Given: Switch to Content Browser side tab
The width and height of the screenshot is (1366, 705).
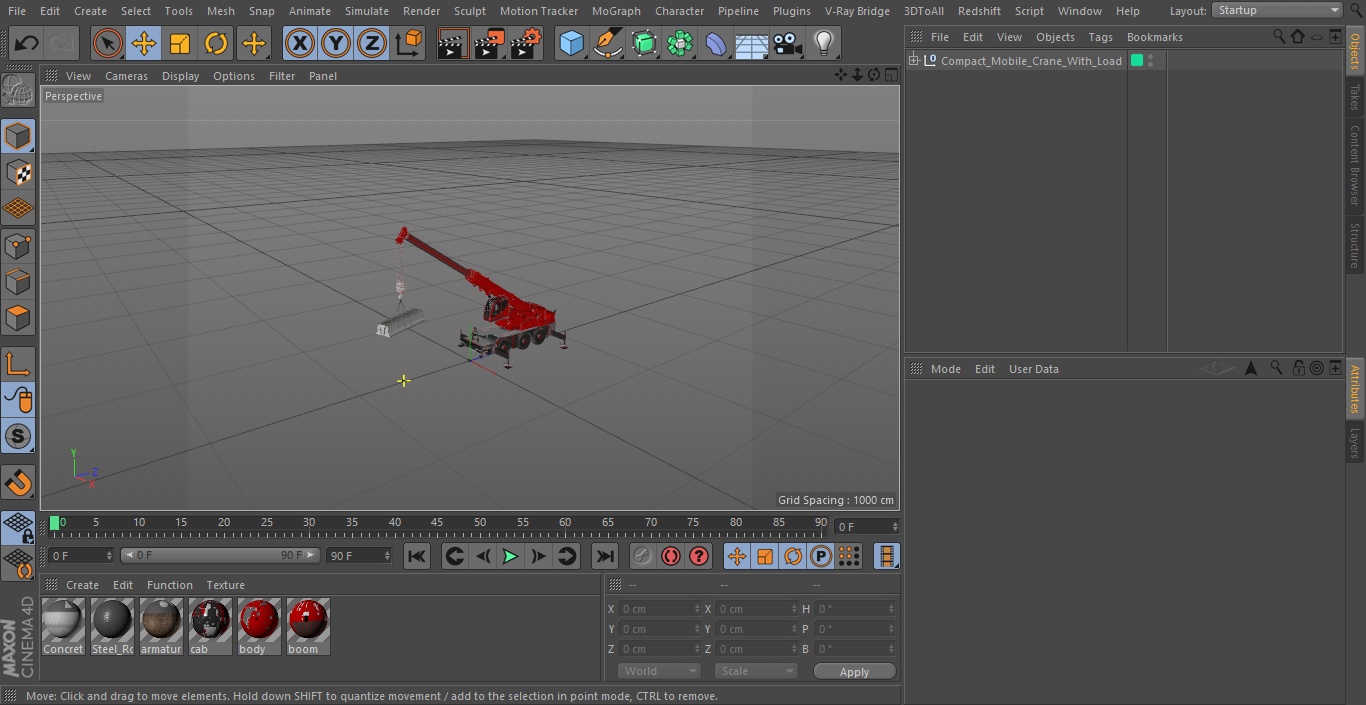Looking at the screenshot, I should [x=1355, y=165].
